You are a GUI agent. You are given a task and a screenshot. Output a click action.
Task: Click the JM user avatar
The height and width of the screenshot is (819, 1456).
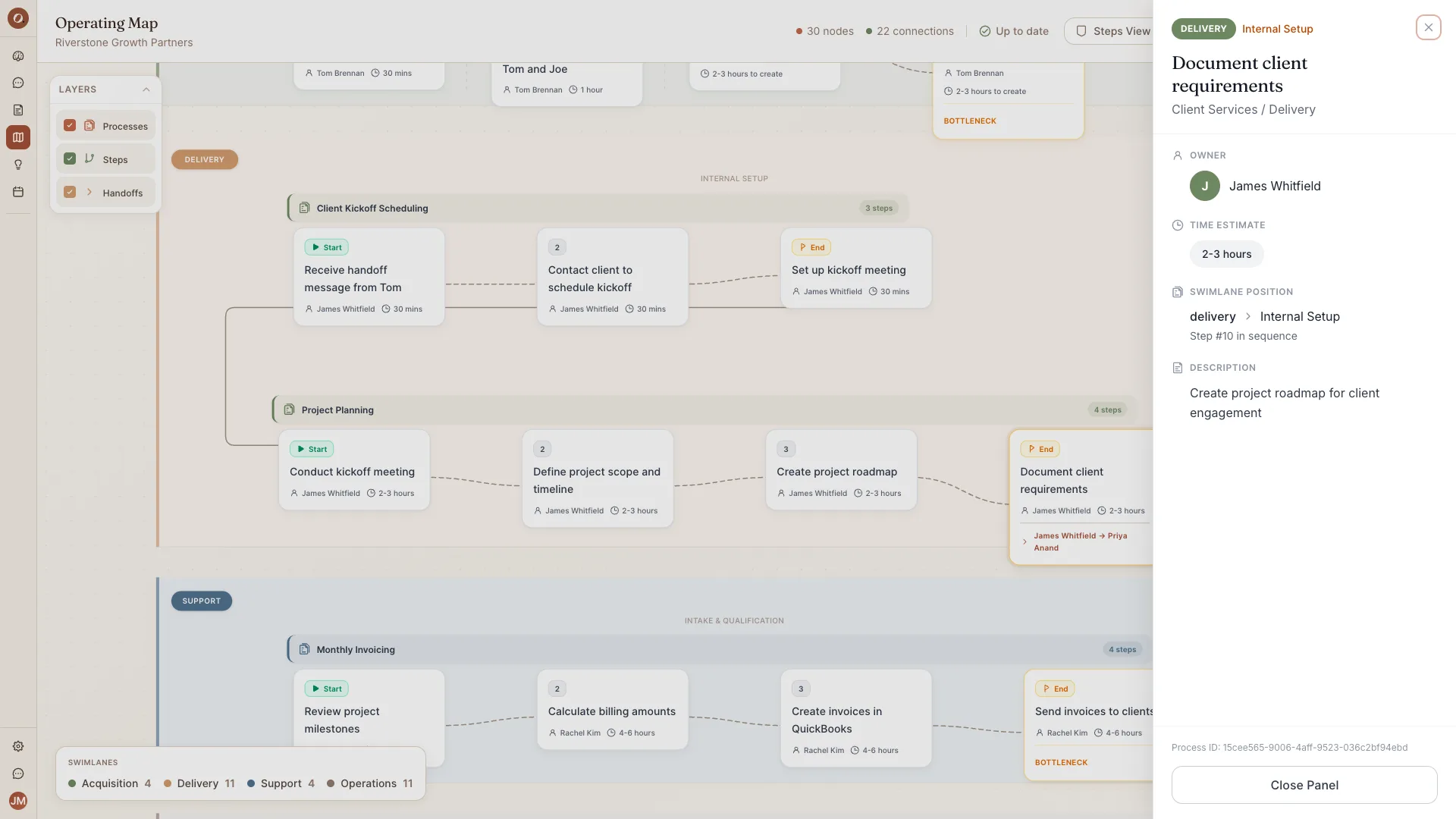tap(18, 801)
